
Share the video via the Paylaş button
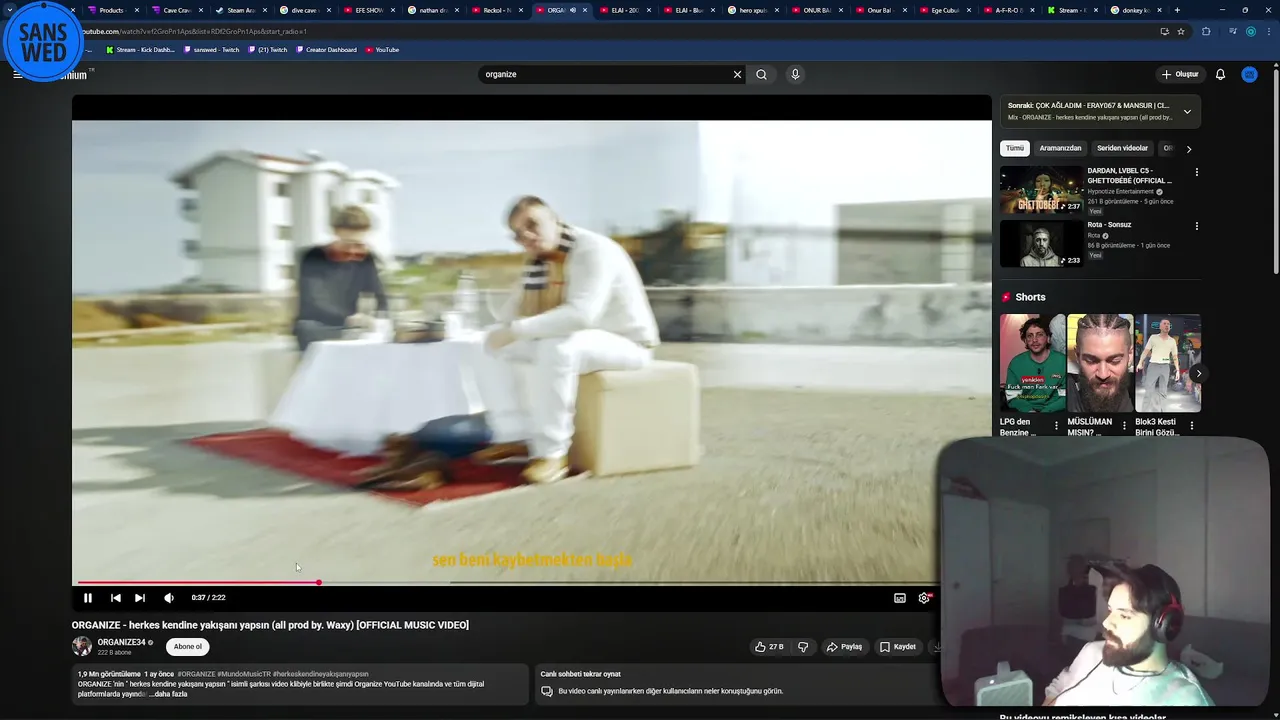pos(844,647)
